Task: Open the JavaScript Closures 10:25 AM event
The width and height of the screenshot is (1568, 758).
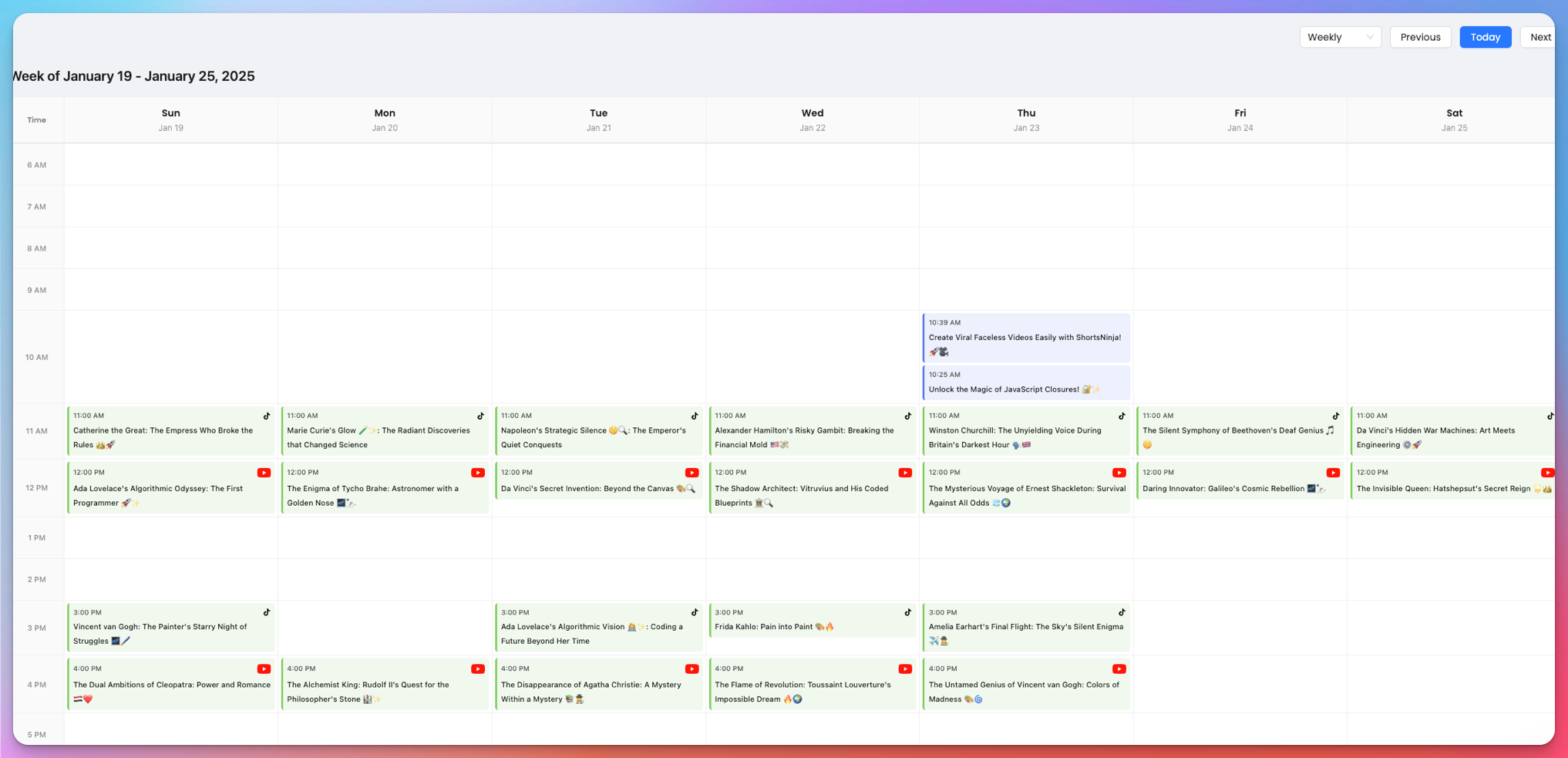Action: pyautogui.click(x=1025, y=383)
